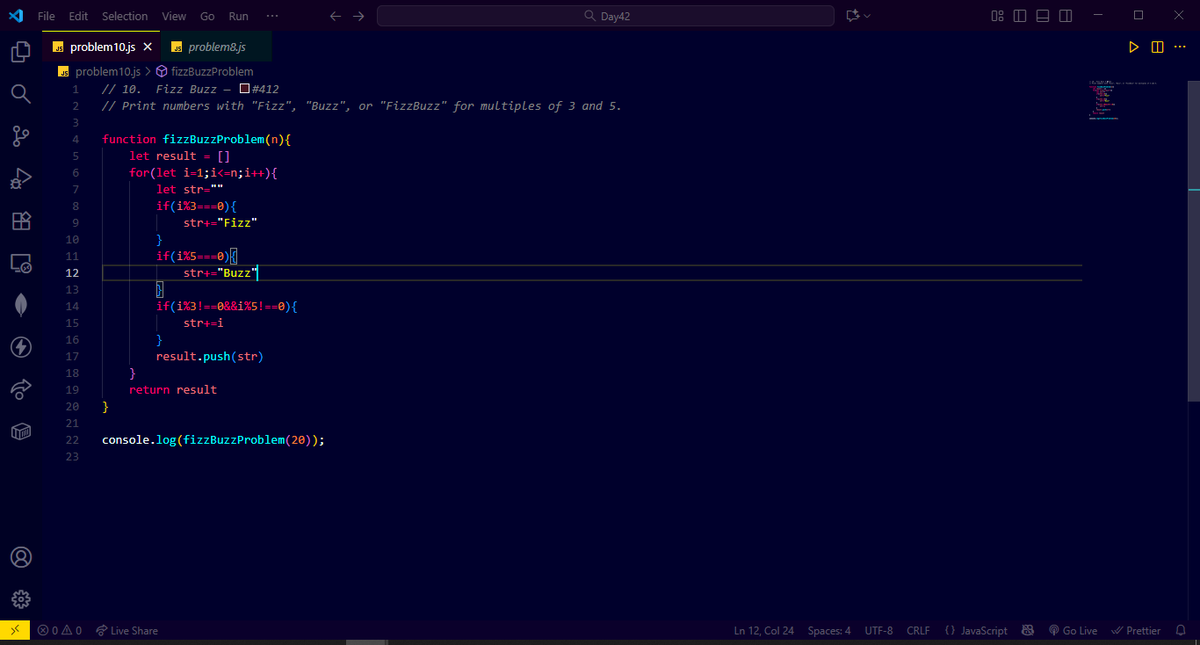This screenshot has height=645, width=1200.
Task: Click the Prettier status bar icon
Action: point(1136,630)
